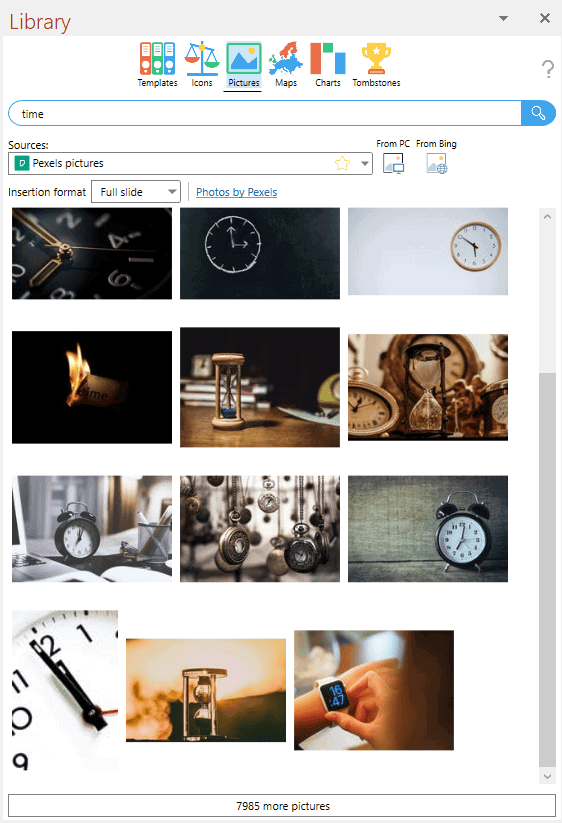The image size is (562, 823).
Task: Search images with From Bing icon
Action: [x=437, y=163]
